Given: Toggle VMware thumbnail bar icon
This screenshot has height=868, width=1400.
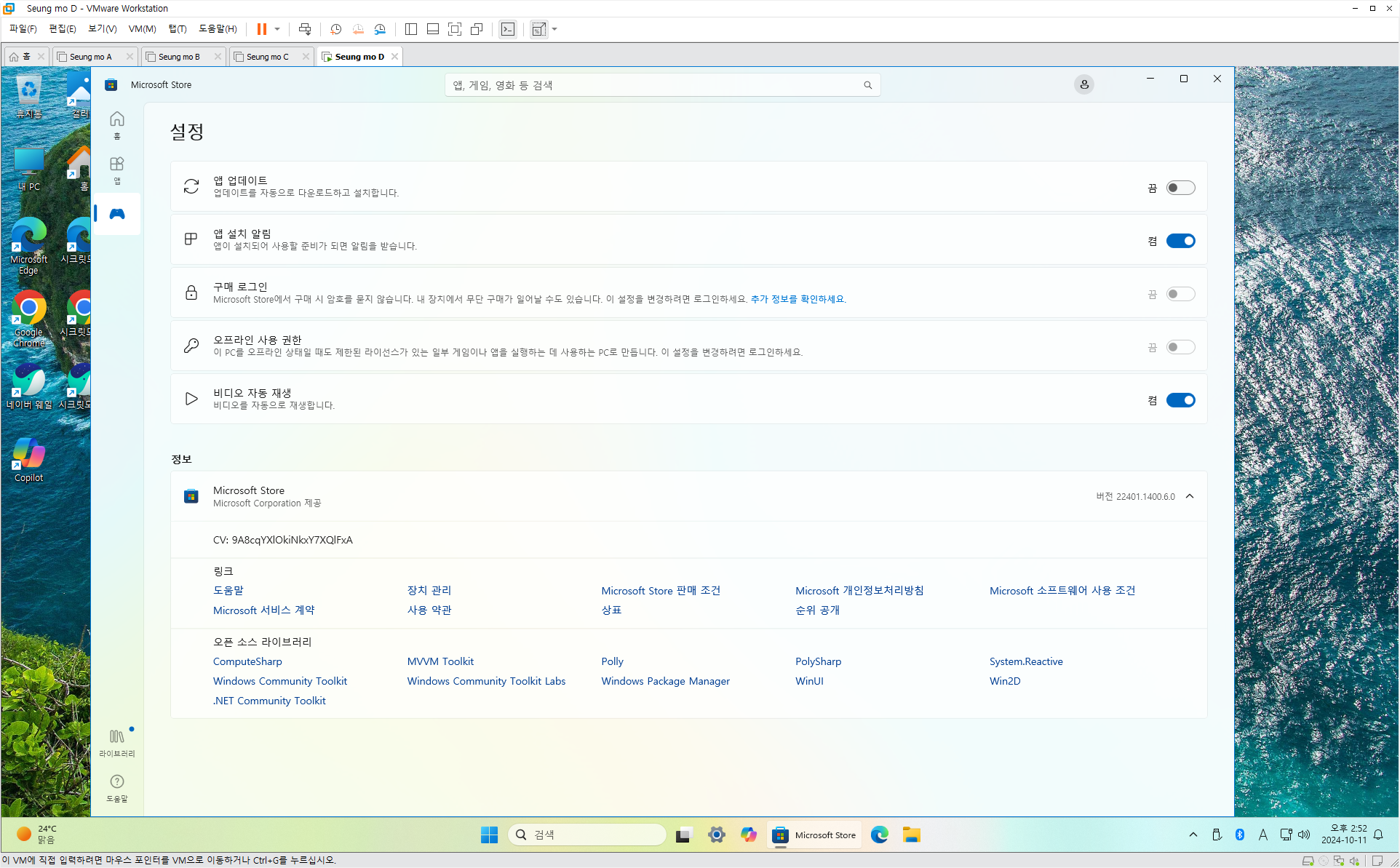Looking at the screenshot, I should coord(433,29).
